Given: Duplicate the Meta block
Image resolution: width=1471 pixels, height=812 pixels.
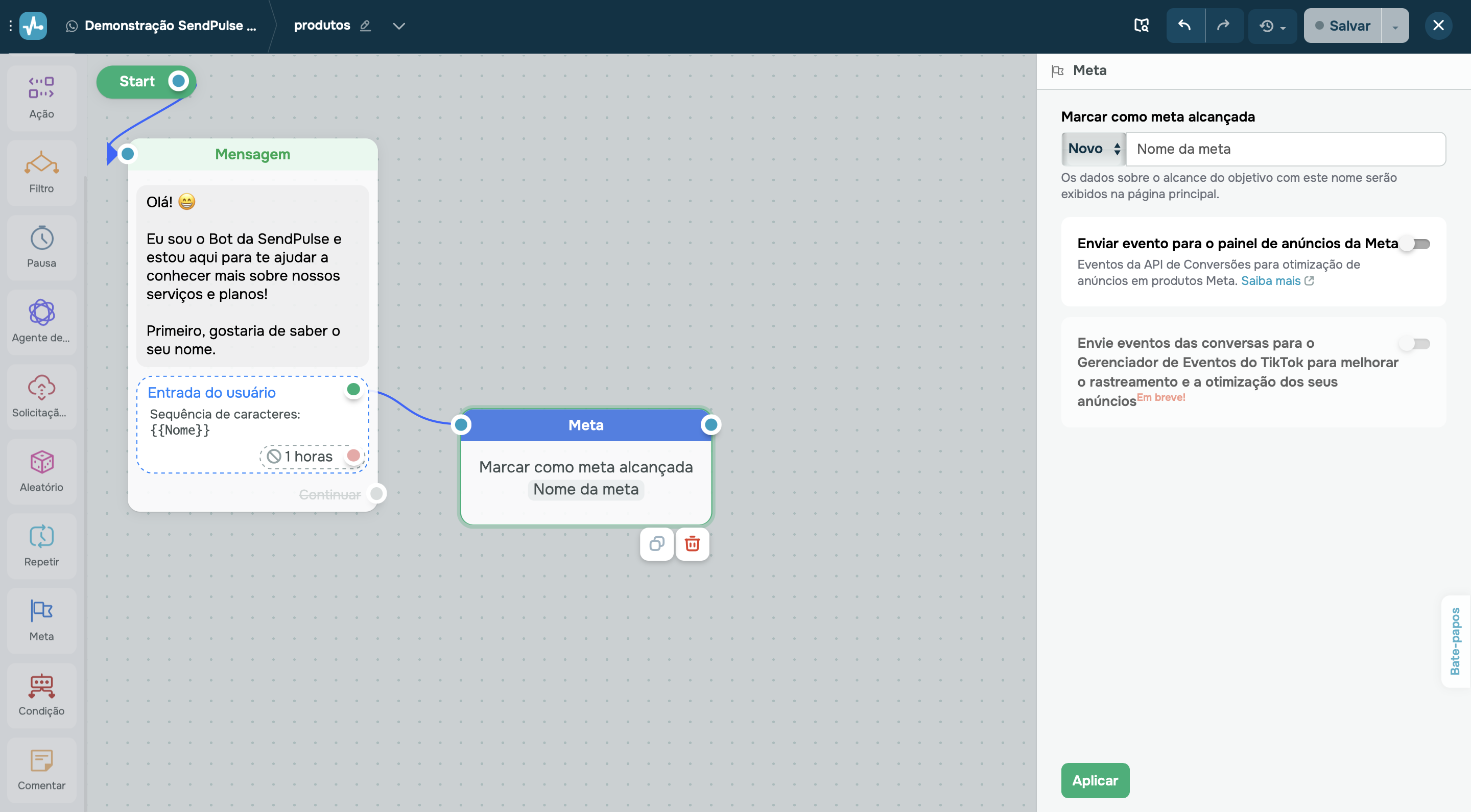Looking at the screenshot, I should tap(657, 543).
